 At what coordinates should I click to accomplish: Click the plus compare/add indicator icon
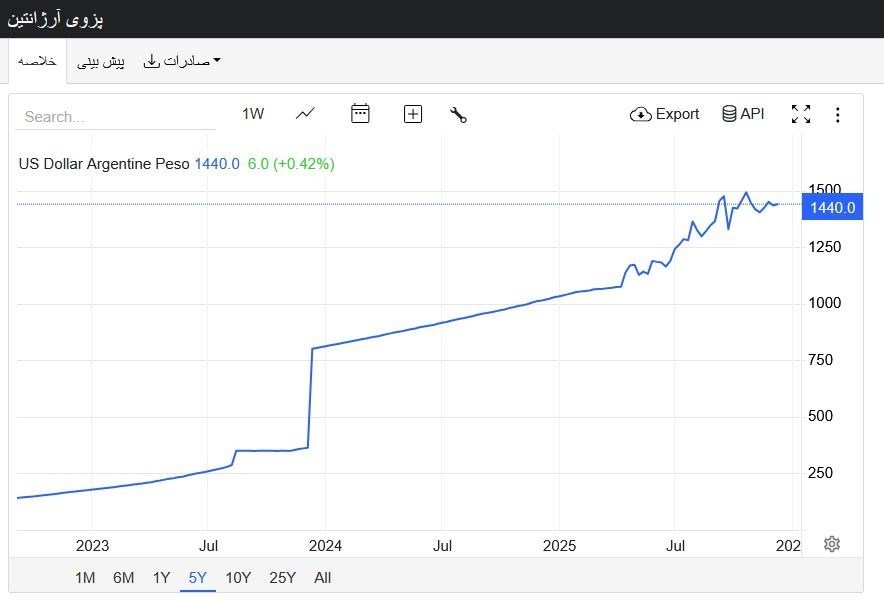pos(412,114)
